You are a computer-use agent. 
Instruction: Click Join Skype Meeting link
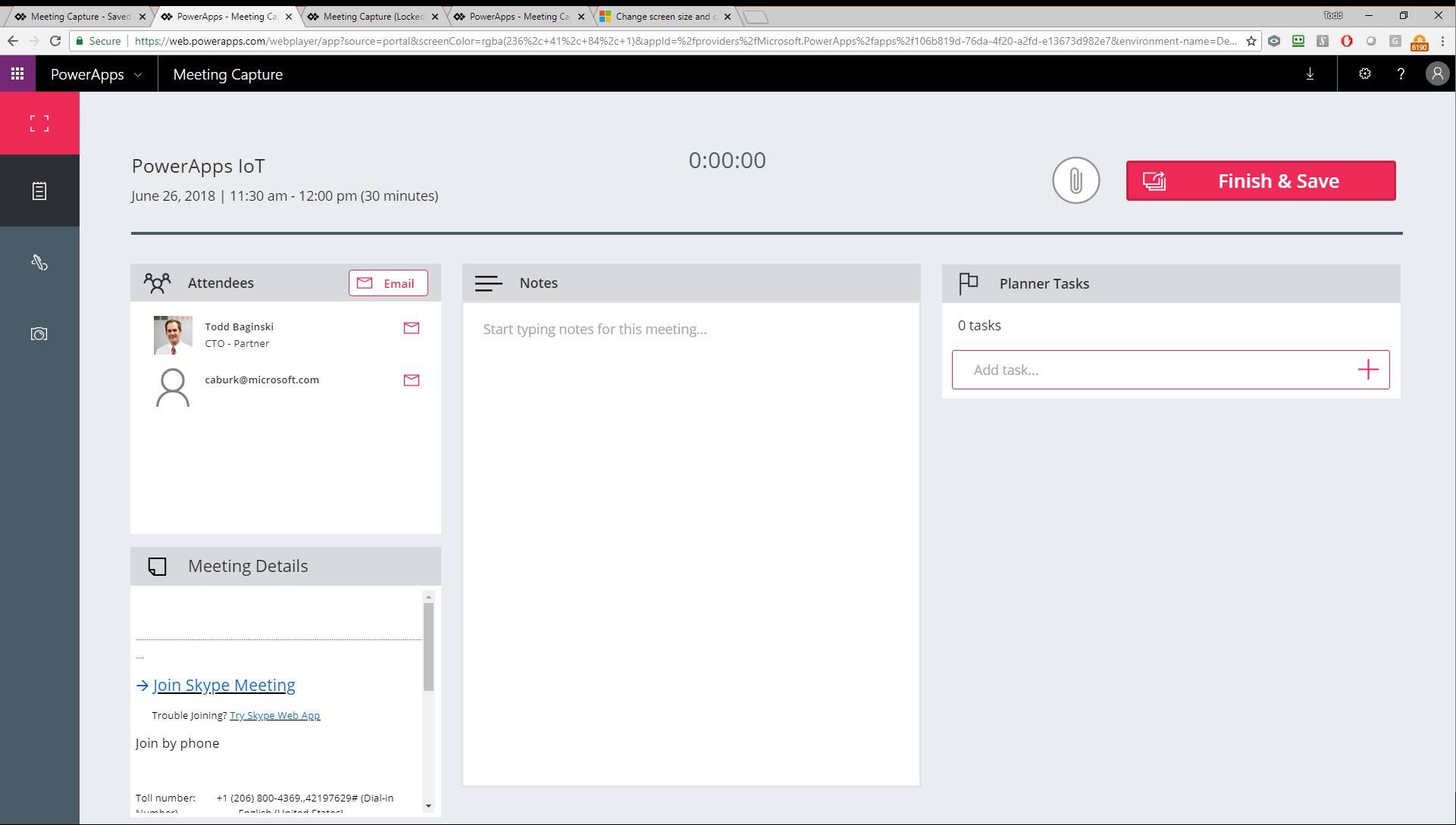point(223,685)
